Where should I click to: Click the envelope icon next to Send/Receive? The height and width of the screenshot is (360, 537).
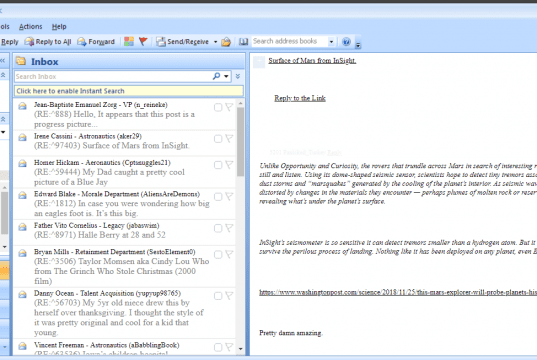(x=226, y=42)
